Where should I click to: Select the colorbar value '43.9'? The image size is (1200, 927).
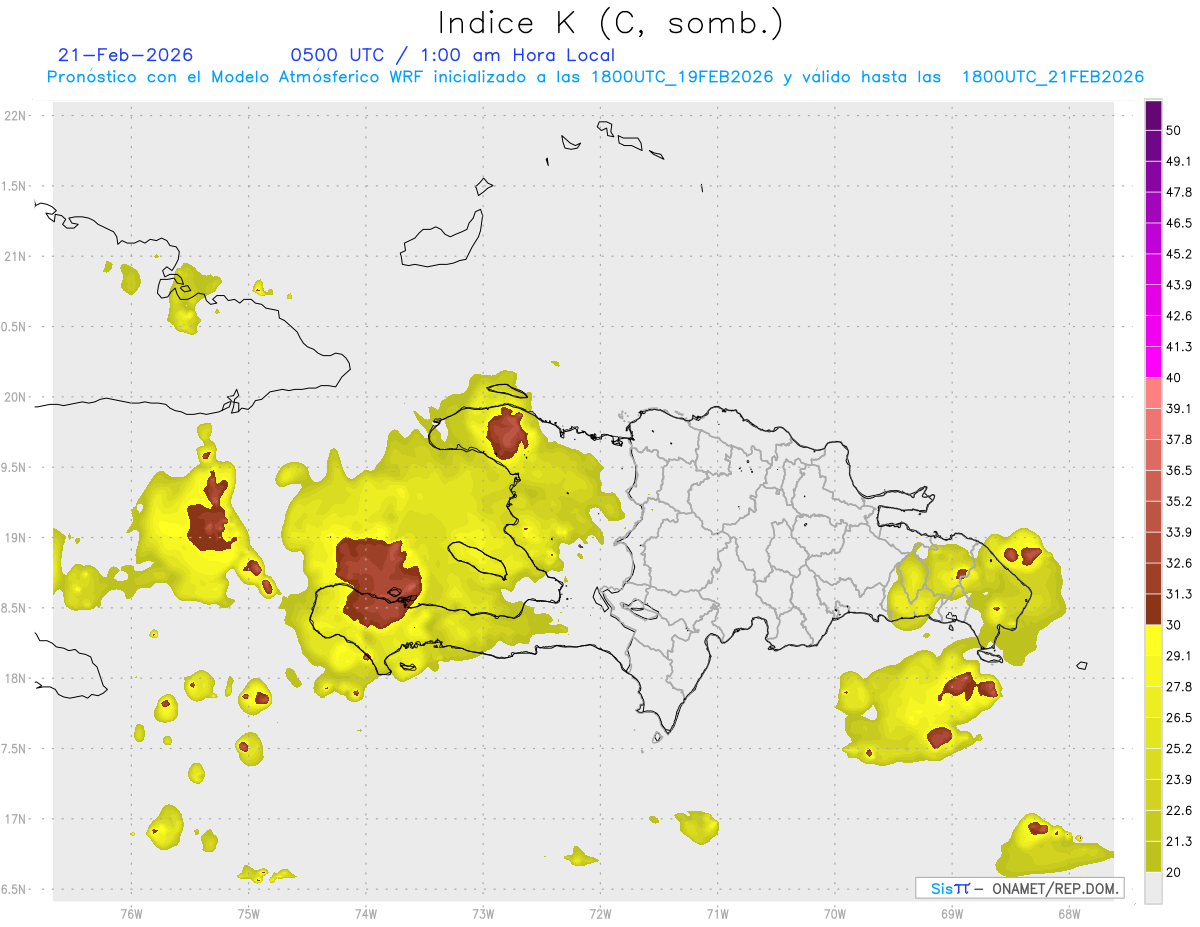(1179, 285)
